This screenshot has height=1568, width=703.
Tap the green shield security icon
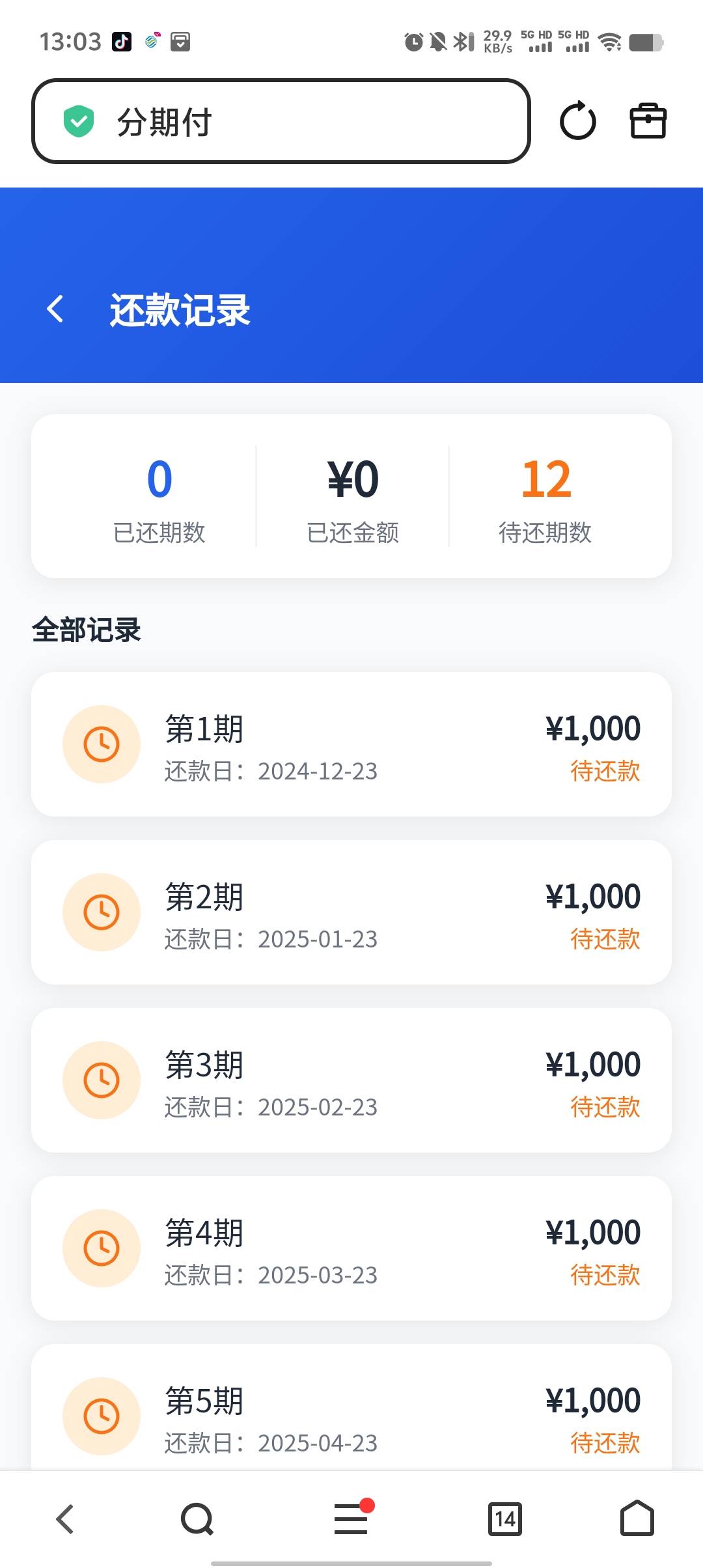(x=79, y=121)
